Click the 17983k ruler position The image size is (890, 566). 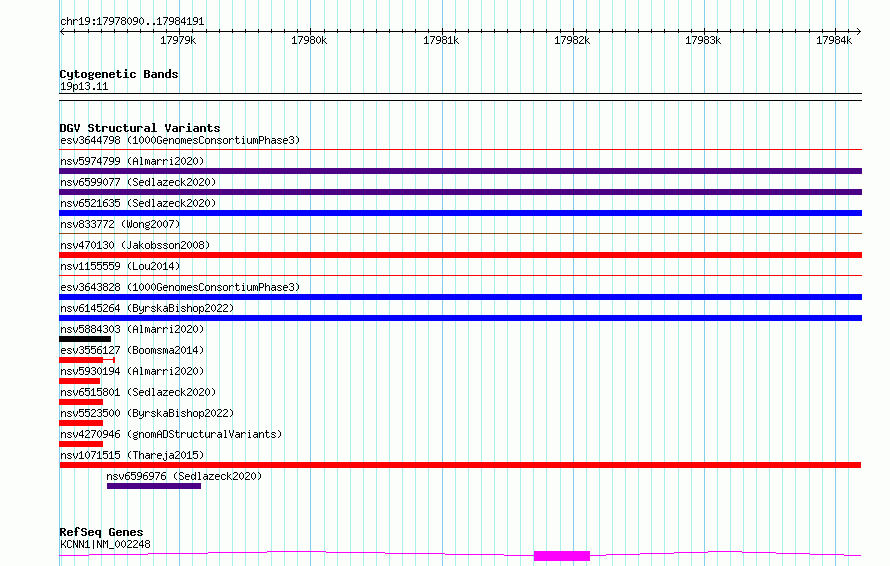(703, 40)
